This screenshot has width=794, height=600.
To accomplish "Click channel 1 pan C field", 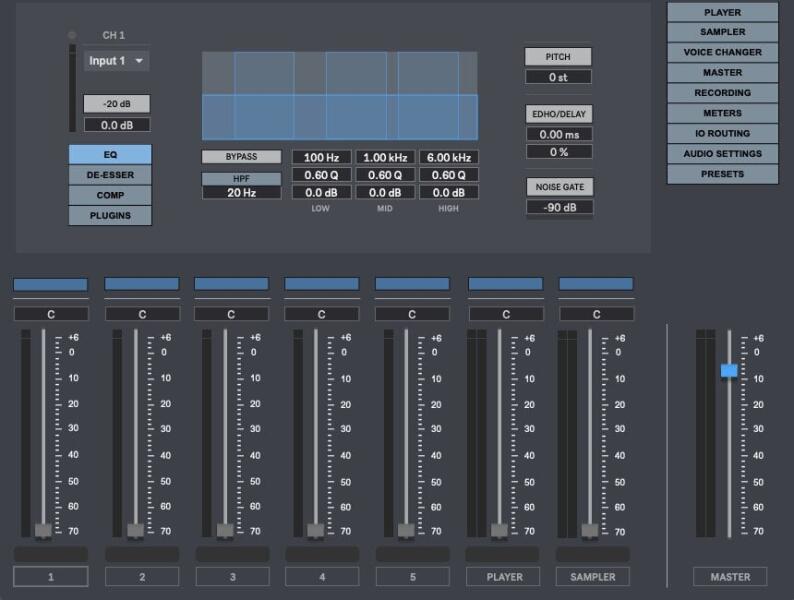I will click(x=51, y=314).
